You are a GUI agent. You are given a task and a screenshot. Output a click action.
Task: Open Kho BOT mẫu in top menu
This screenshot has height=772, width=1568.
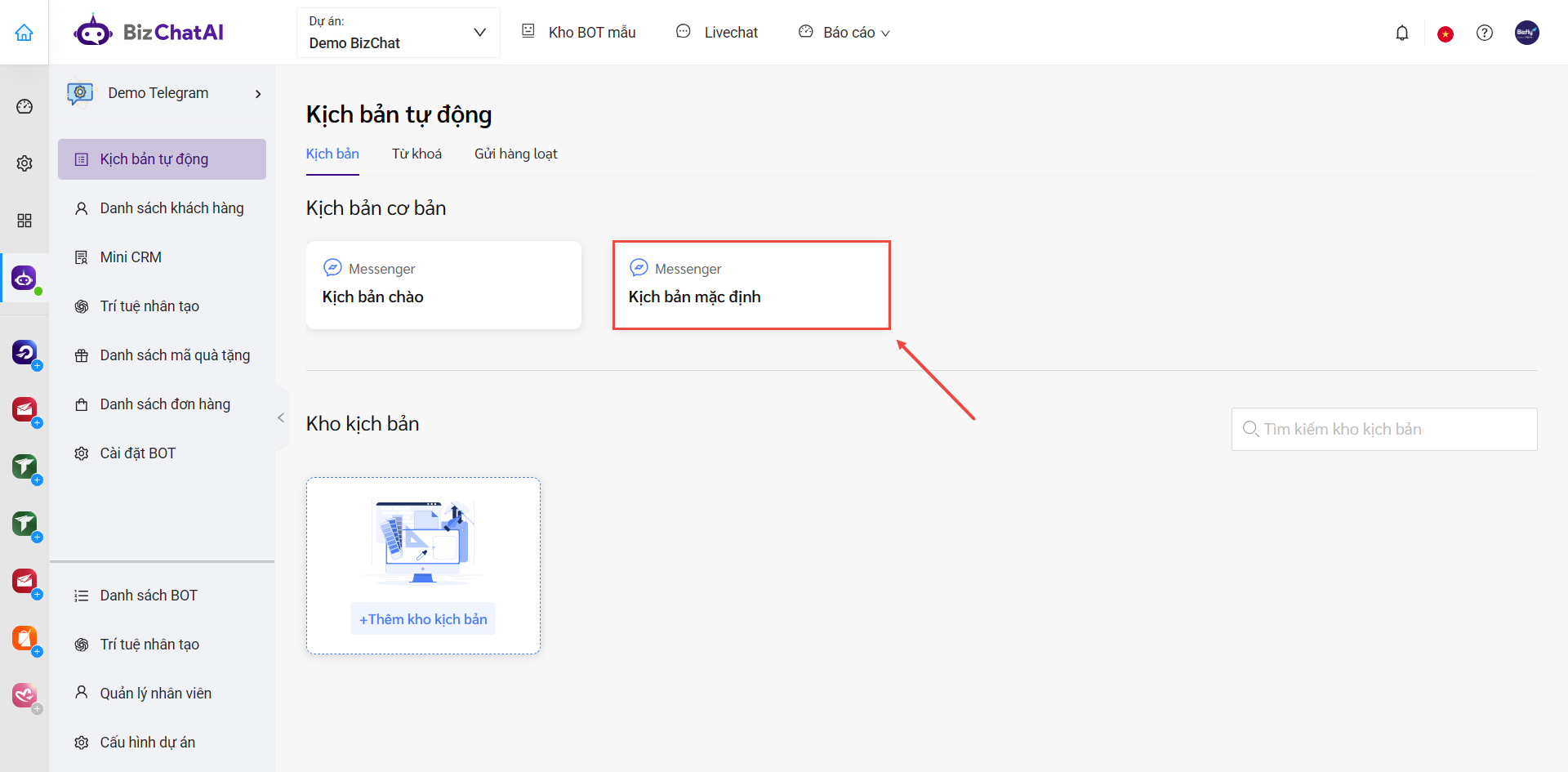pyautogui.click(x=592, y=33)
